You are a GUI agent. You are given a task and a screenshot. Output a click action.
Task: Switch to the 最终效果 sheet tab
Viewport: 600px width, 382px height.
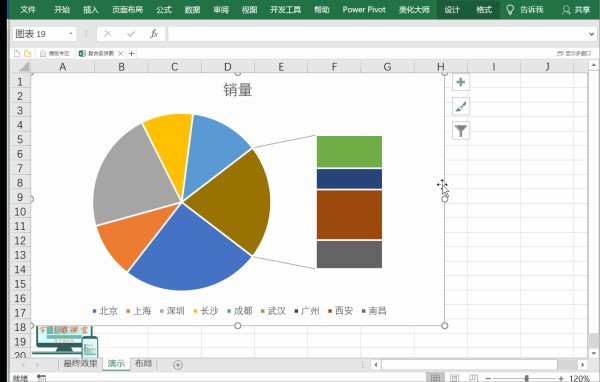(x=80, y=363)
